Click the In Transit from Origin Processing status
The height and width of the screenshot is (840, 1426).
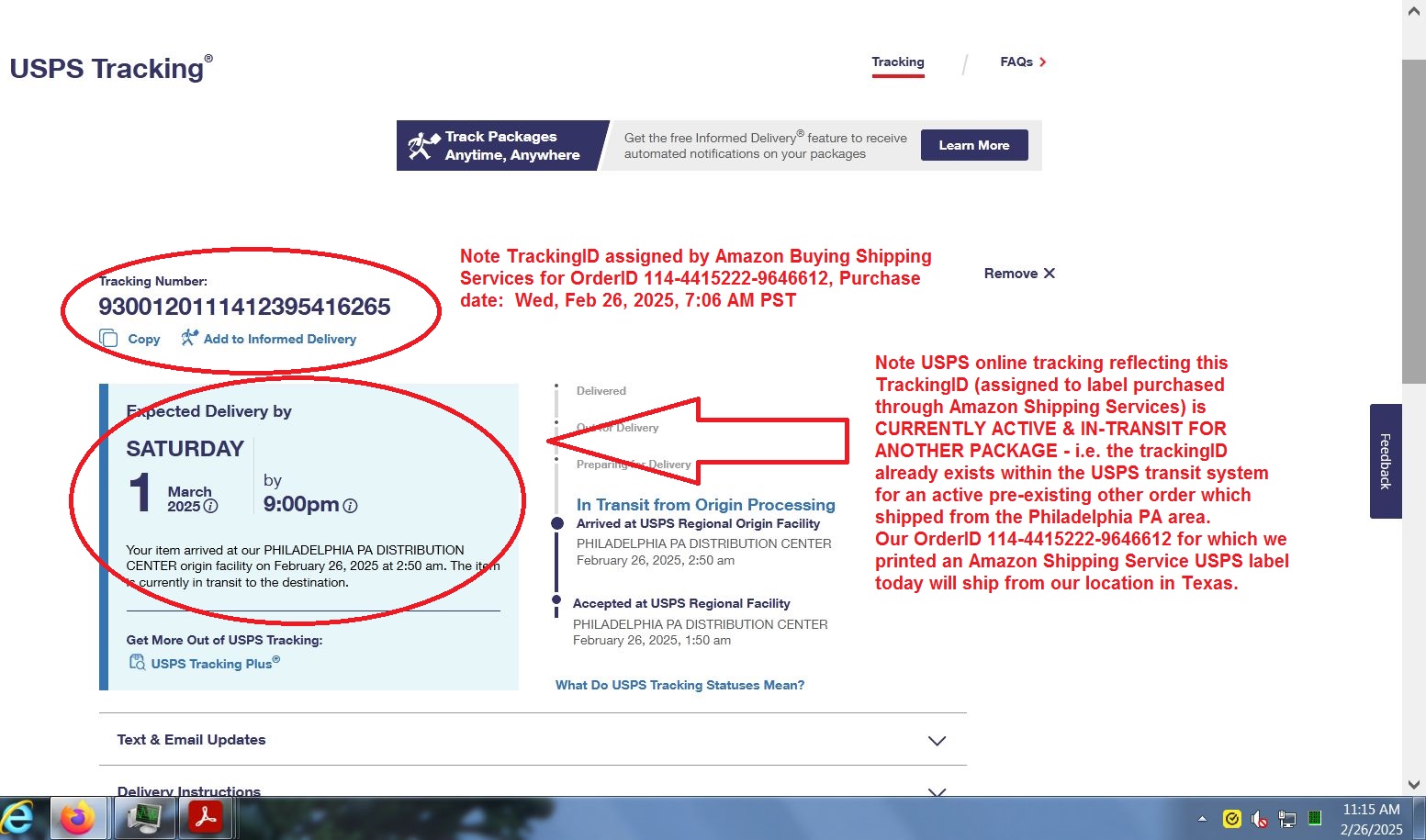[706, 504]
